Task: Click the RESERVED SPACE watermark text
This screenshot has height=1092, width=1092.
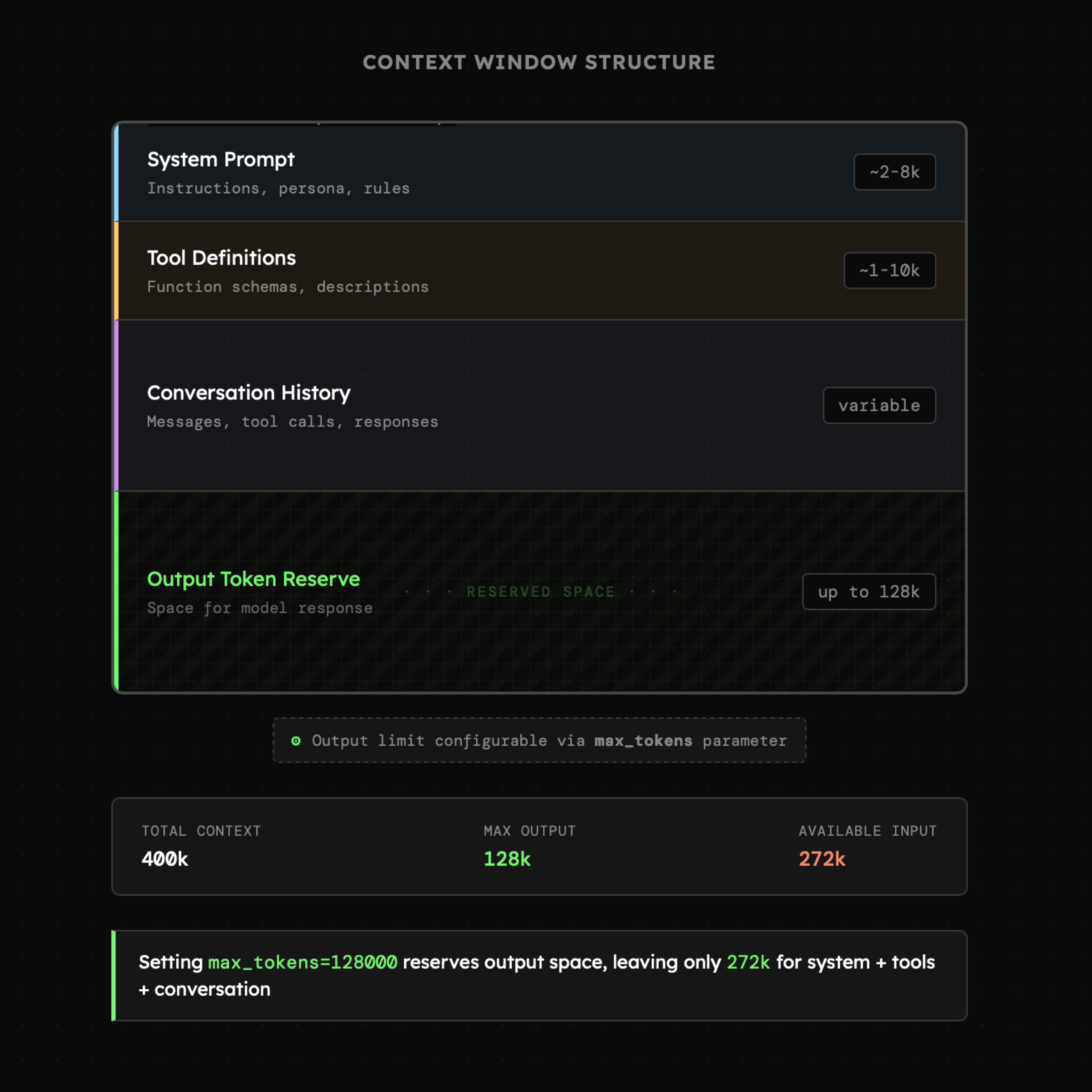Action: tap(541, 592)
